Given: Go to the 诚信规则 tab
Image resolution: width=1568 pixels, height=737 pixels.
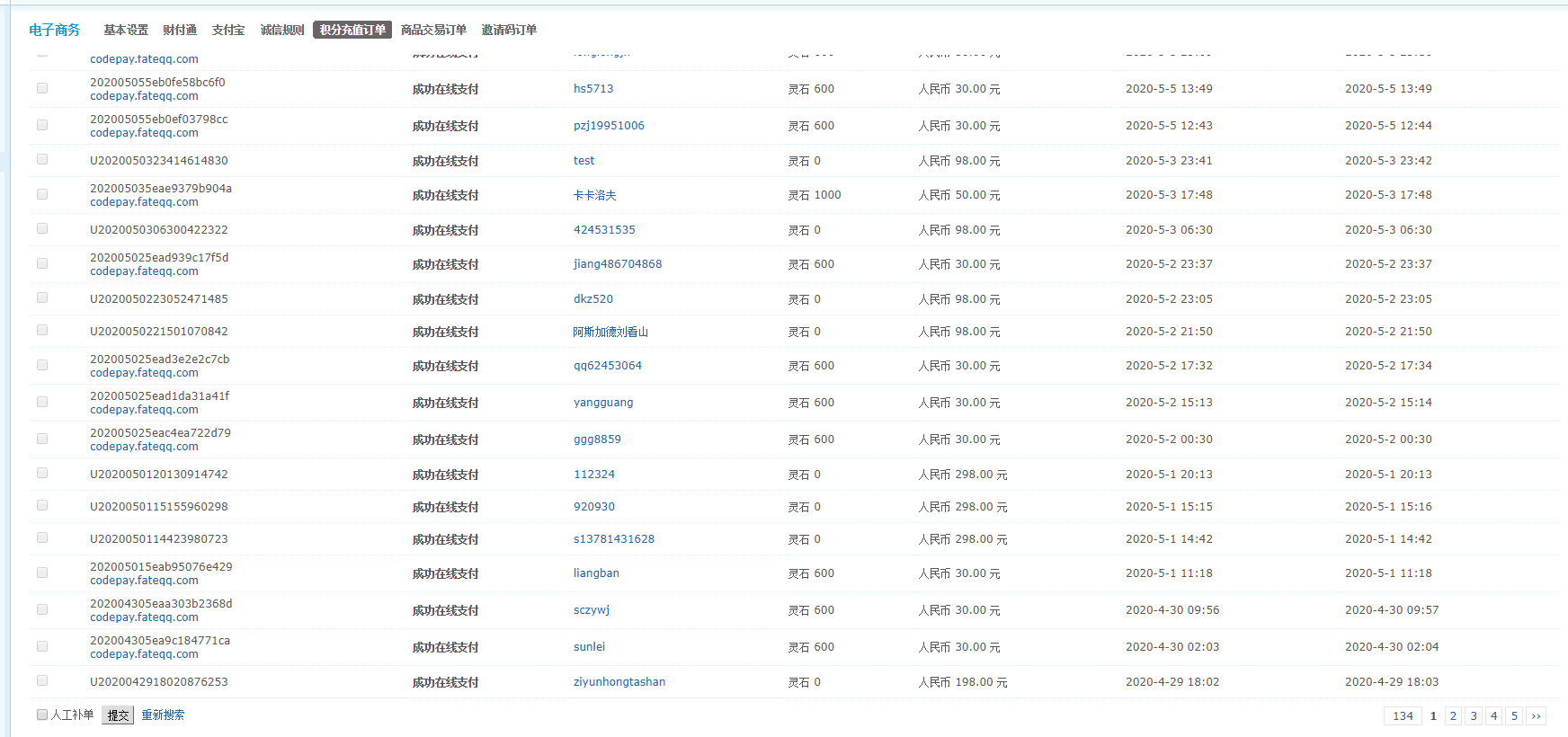Looking at the screenshot, I should pos(282,30).
